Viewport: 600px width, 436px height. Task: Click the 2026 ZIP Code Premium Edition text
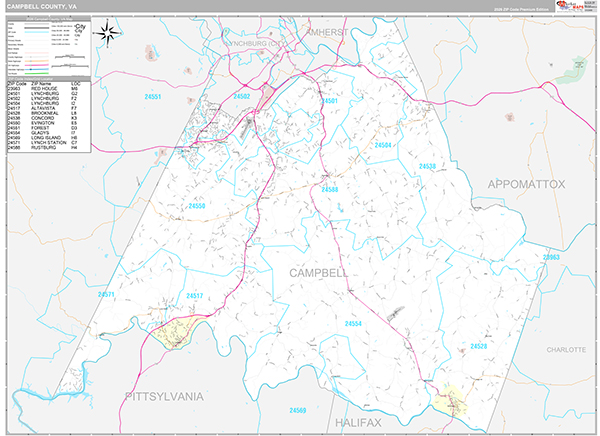tap(521, 9)
